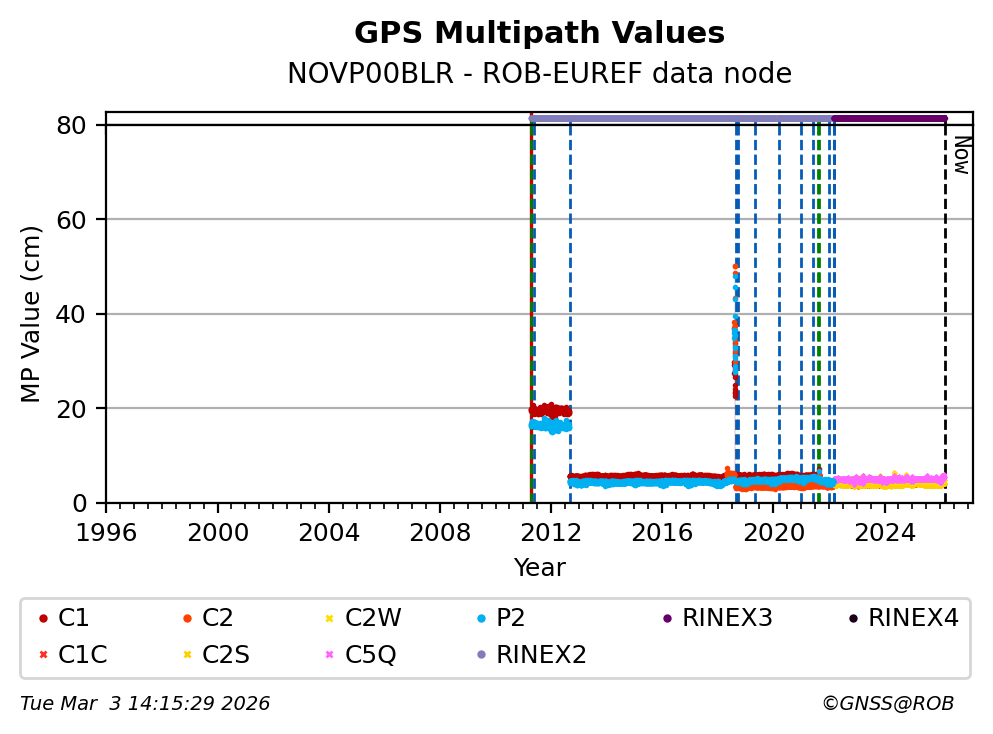Click the C1 dark red legend marker

pos(43,619)
